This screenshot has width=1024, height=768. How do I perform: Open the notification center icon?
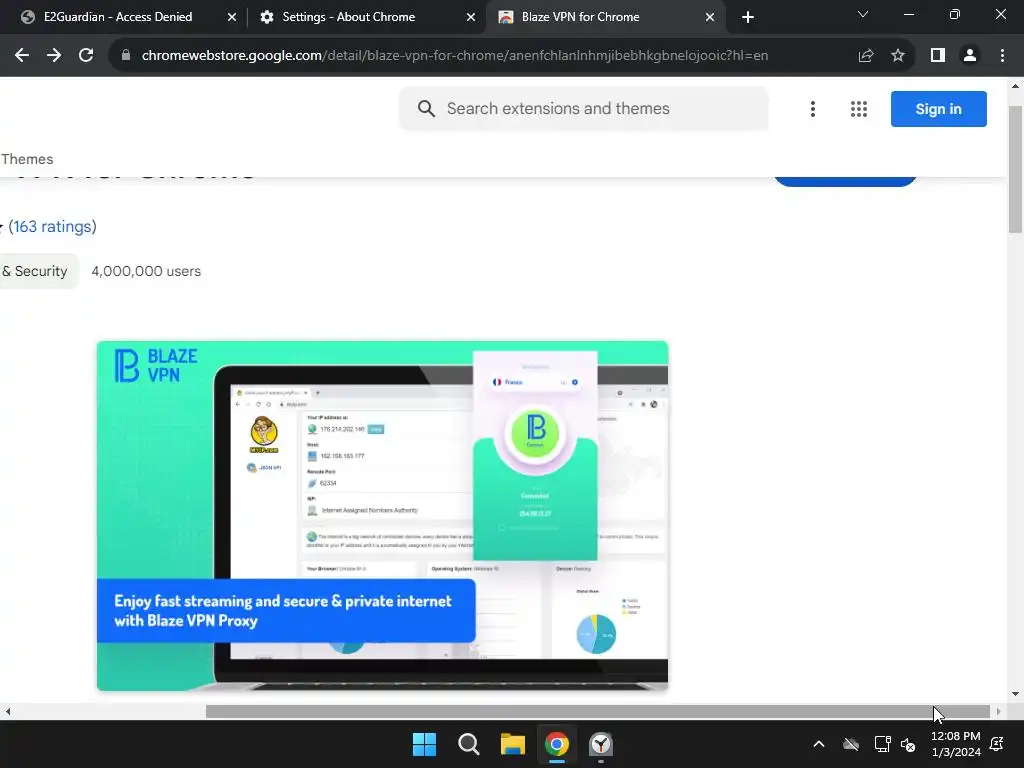pos(997,744)
